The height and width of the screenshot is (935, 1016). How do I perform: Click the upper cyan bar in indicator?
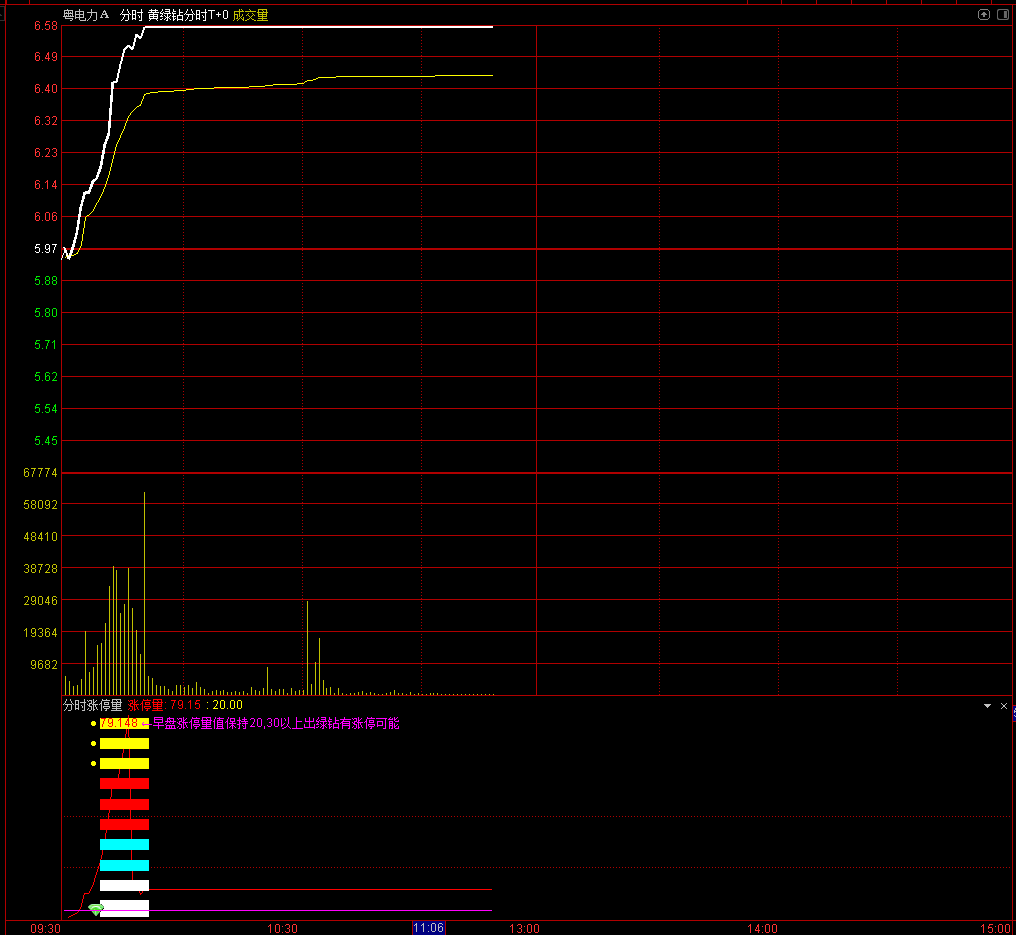coord(124,844)
